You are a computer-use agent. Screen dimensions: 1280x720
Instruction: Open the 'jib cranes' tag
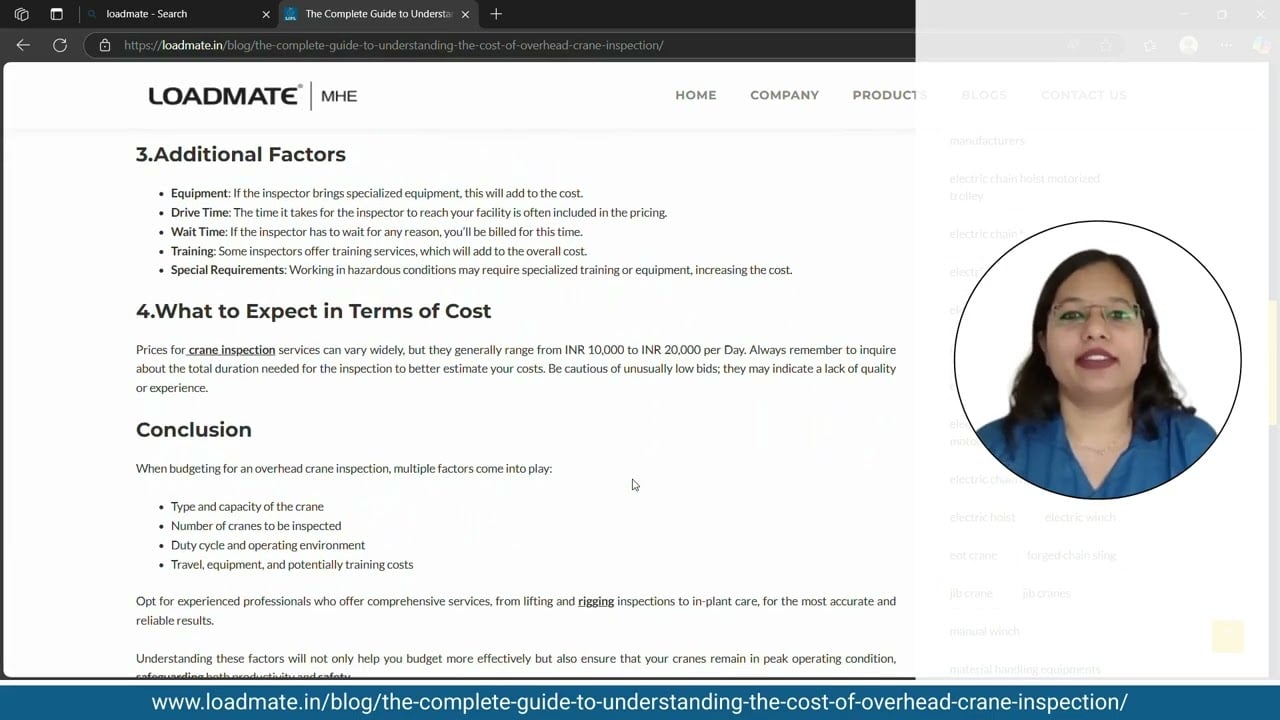pos(1046,593)
